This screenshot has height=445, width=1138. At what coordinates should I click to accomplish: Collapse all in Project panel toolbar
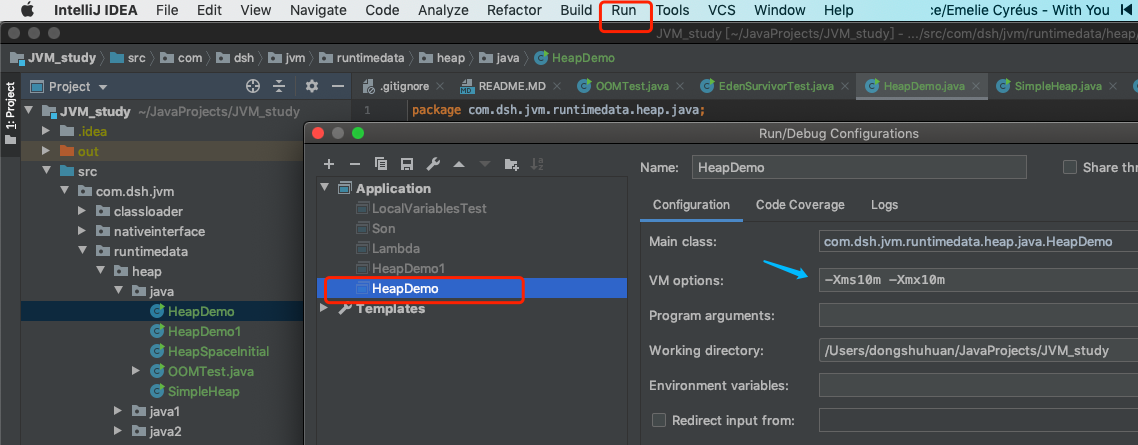click(279, 86)
